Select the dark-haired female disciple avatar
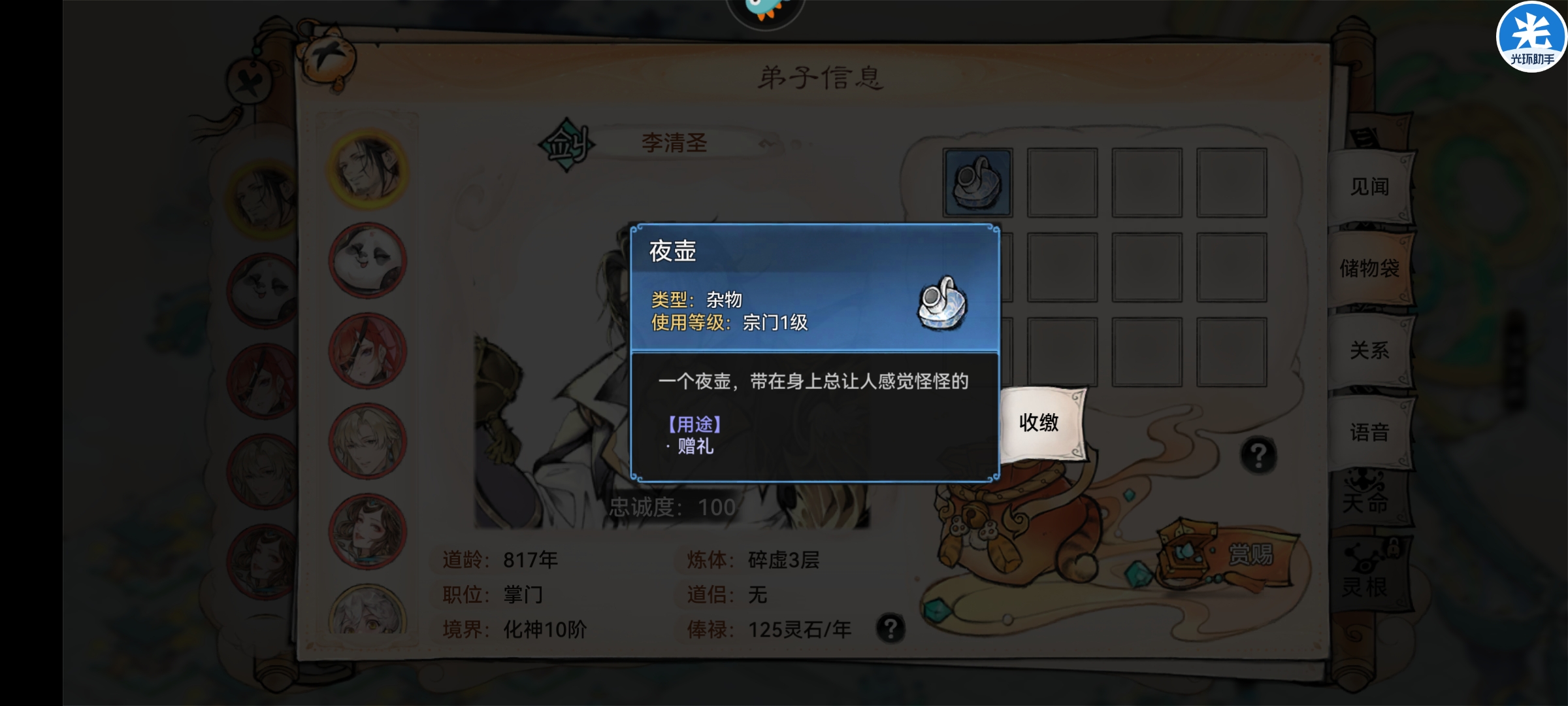The width and height of the screenshot is (1568, 706). pyautogui.click(x=367, y=532)
